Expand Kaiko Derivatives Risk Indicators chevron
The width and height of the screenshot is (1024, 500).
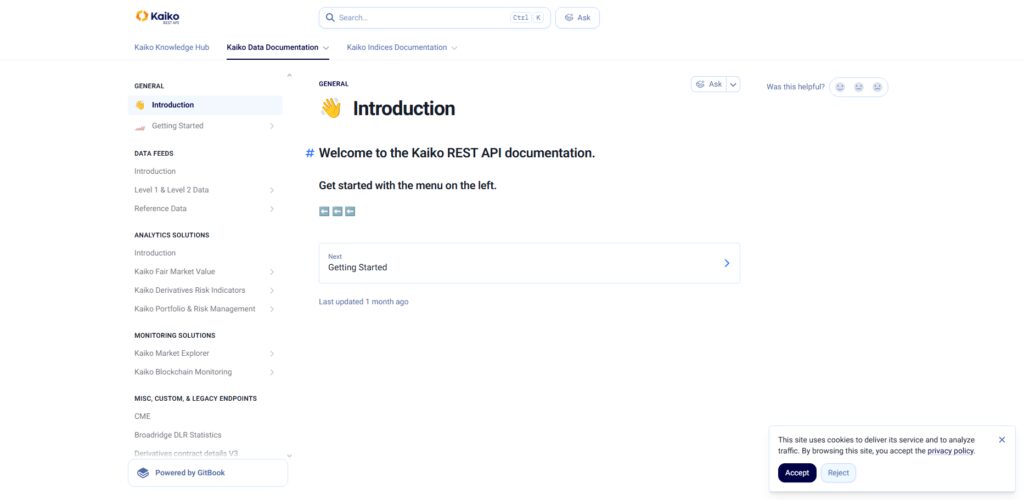(x=272, y=290)
